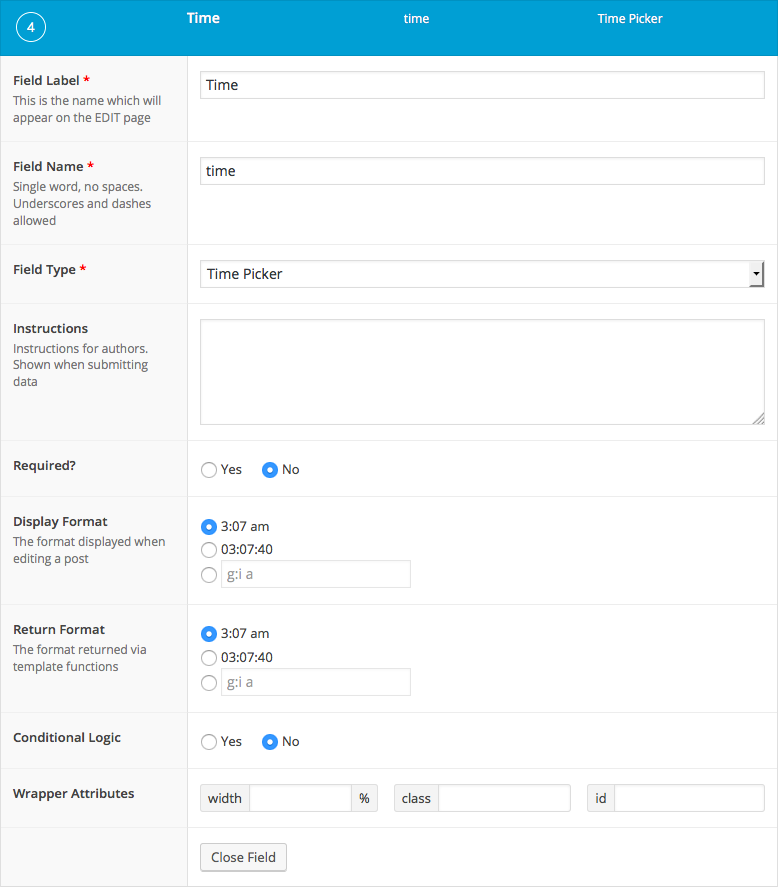Enable Conditional Logic with Yes
Viewport: 778px width, 887px height.
point(209,742)
